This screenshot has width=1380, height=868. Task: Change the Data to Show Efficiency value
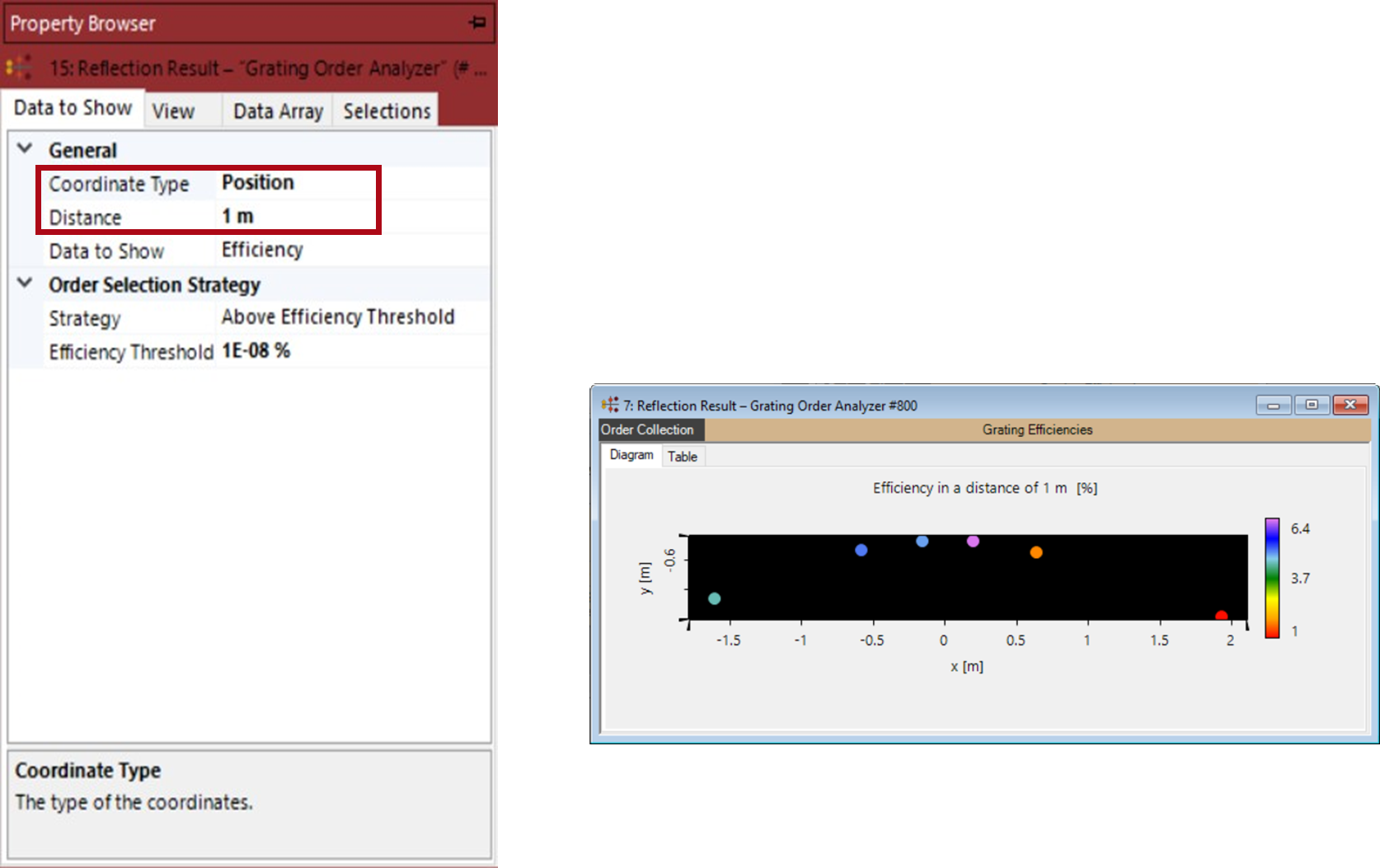pos(346,251)
